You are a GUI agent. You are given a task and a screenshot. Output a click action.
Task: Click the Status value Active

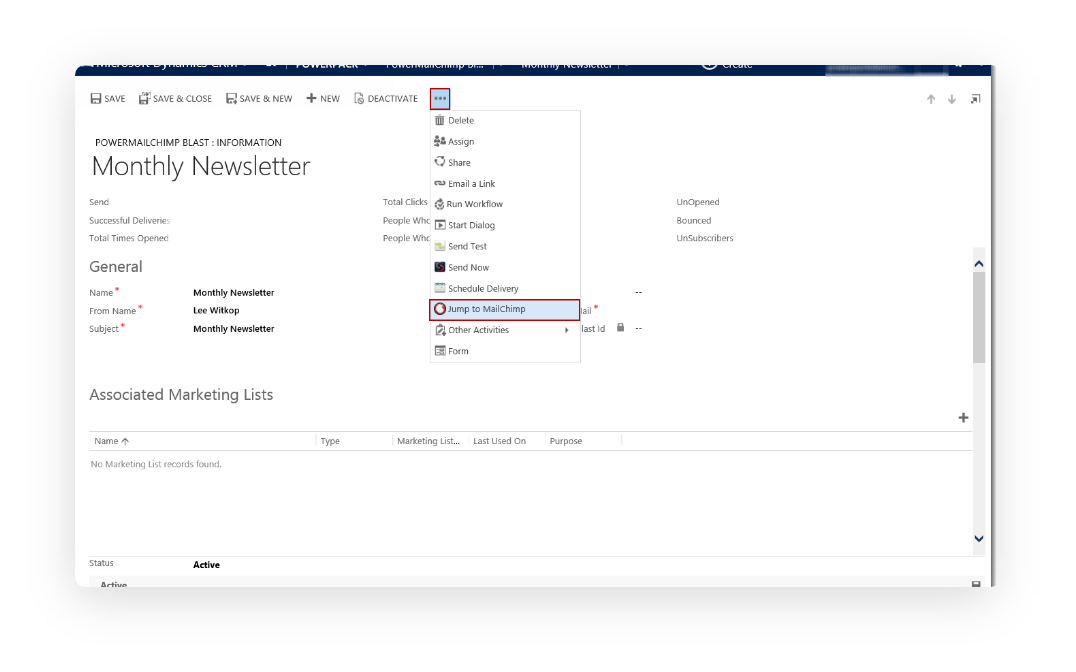pyautogui.click(x=207, y=565)
